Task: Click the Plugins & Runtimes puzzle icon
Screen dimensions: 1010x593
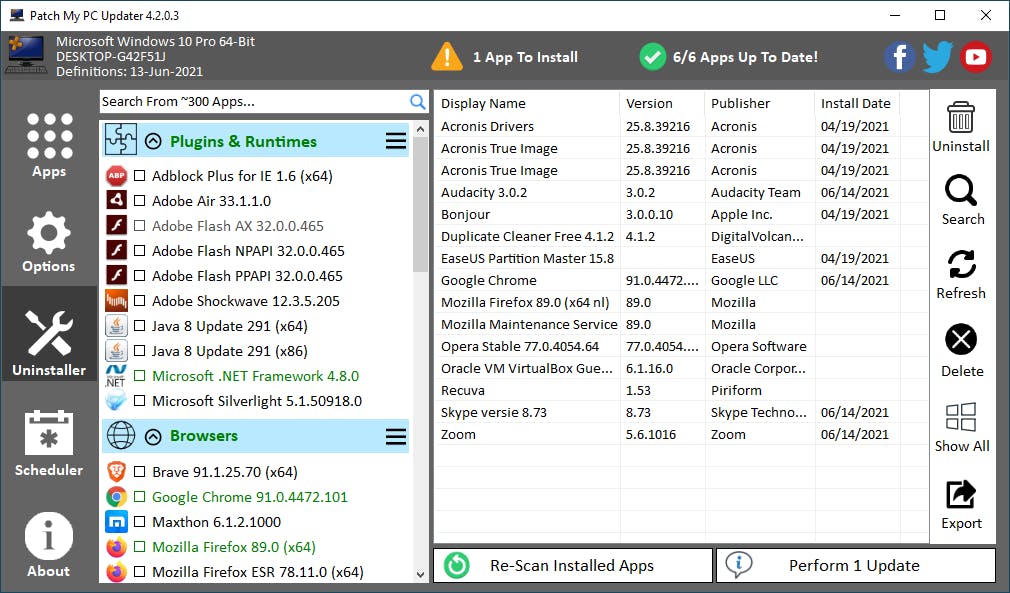Action: 121,140
